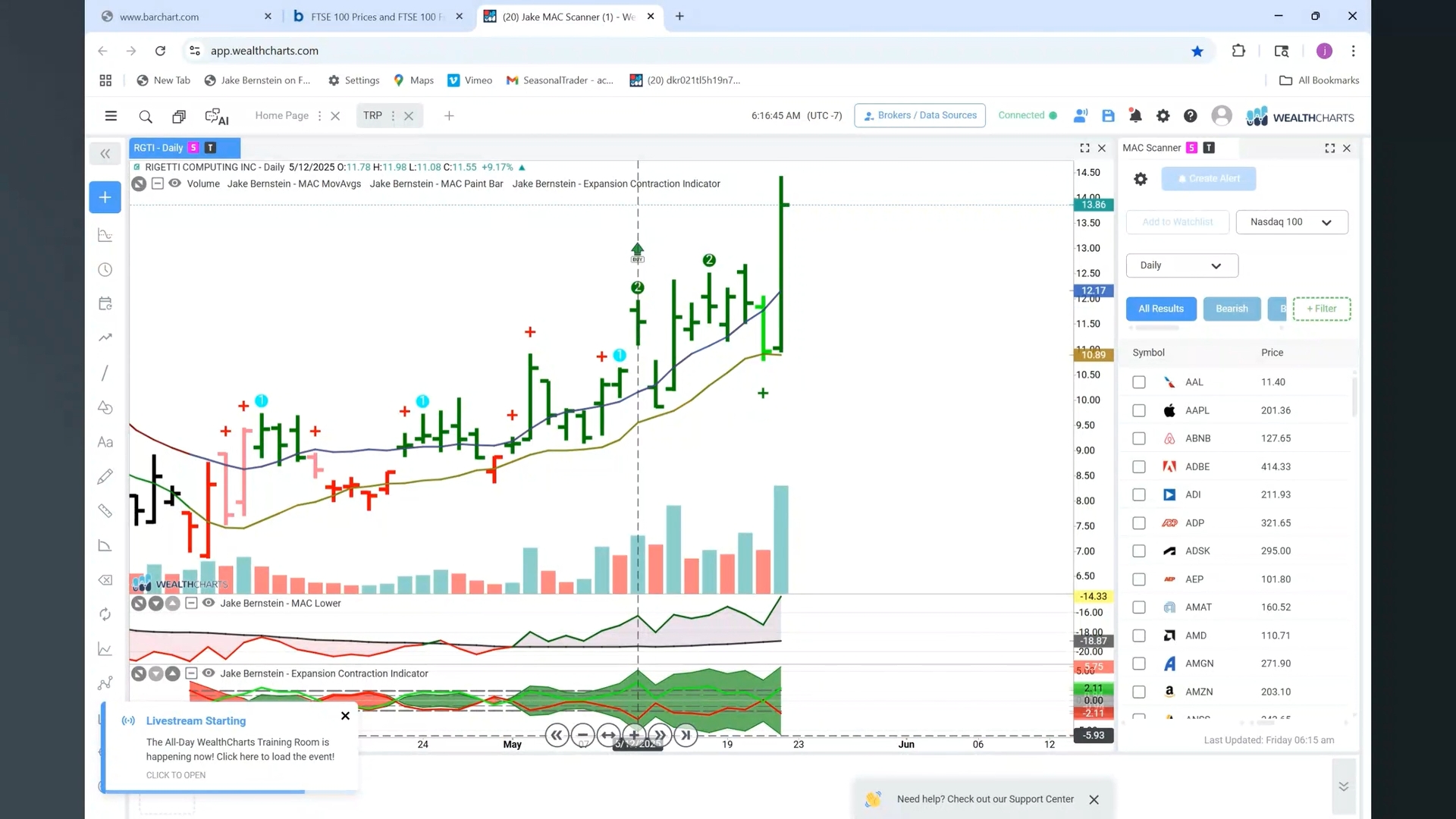The image size is (1456, 819).
Task: Bookmark this page with the star icon
Action: coord(1197,51)
